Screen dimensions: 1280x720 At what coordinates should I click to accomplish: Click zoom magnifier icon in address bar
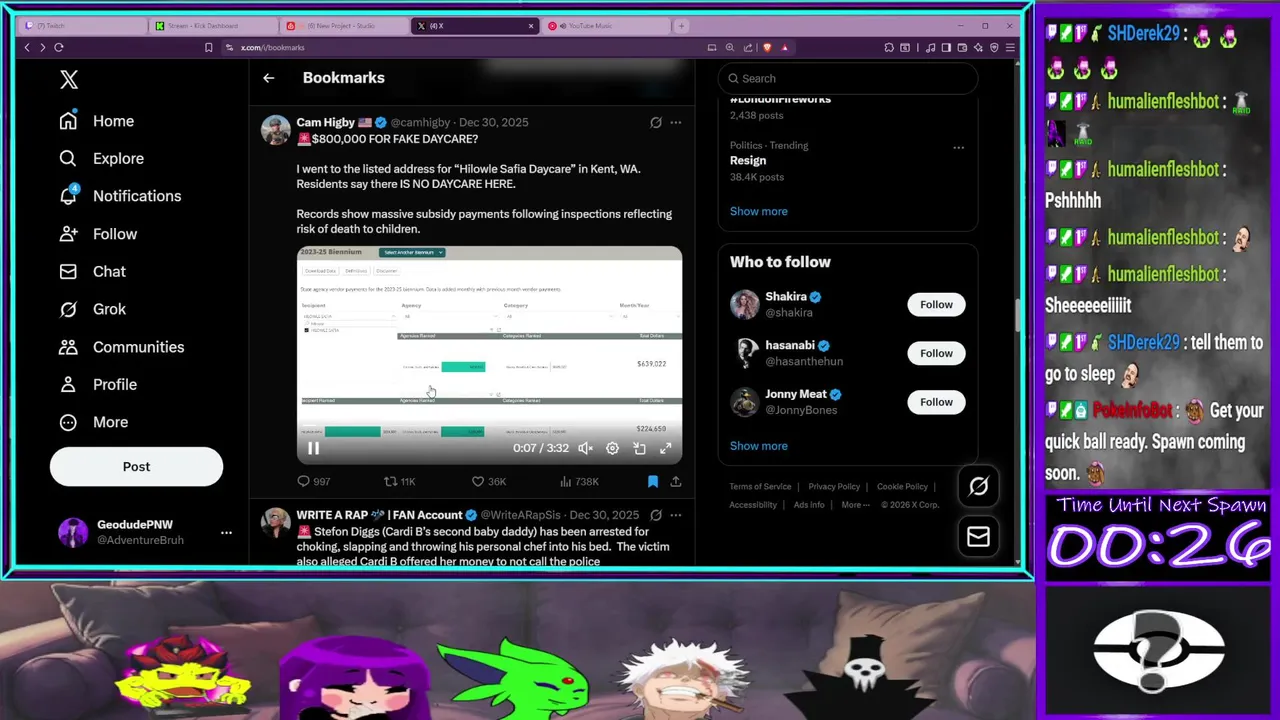[730, 47]
